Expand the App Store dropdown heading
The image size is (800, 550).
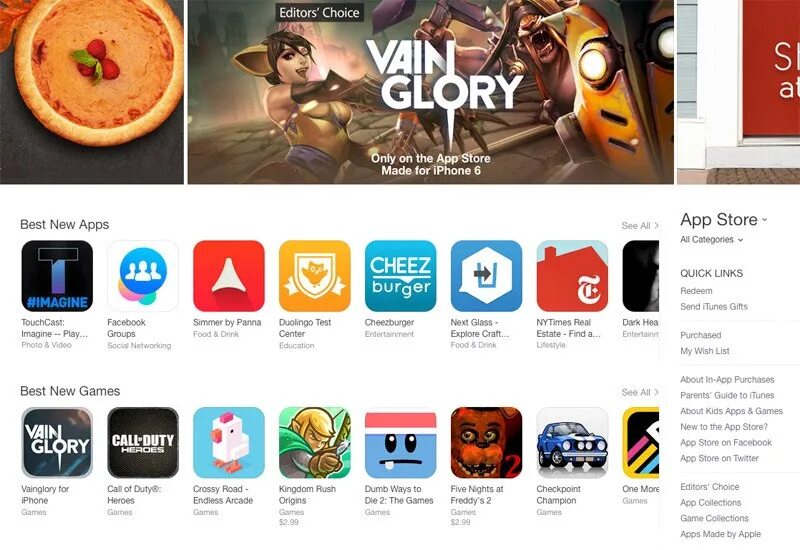point(723,219)
